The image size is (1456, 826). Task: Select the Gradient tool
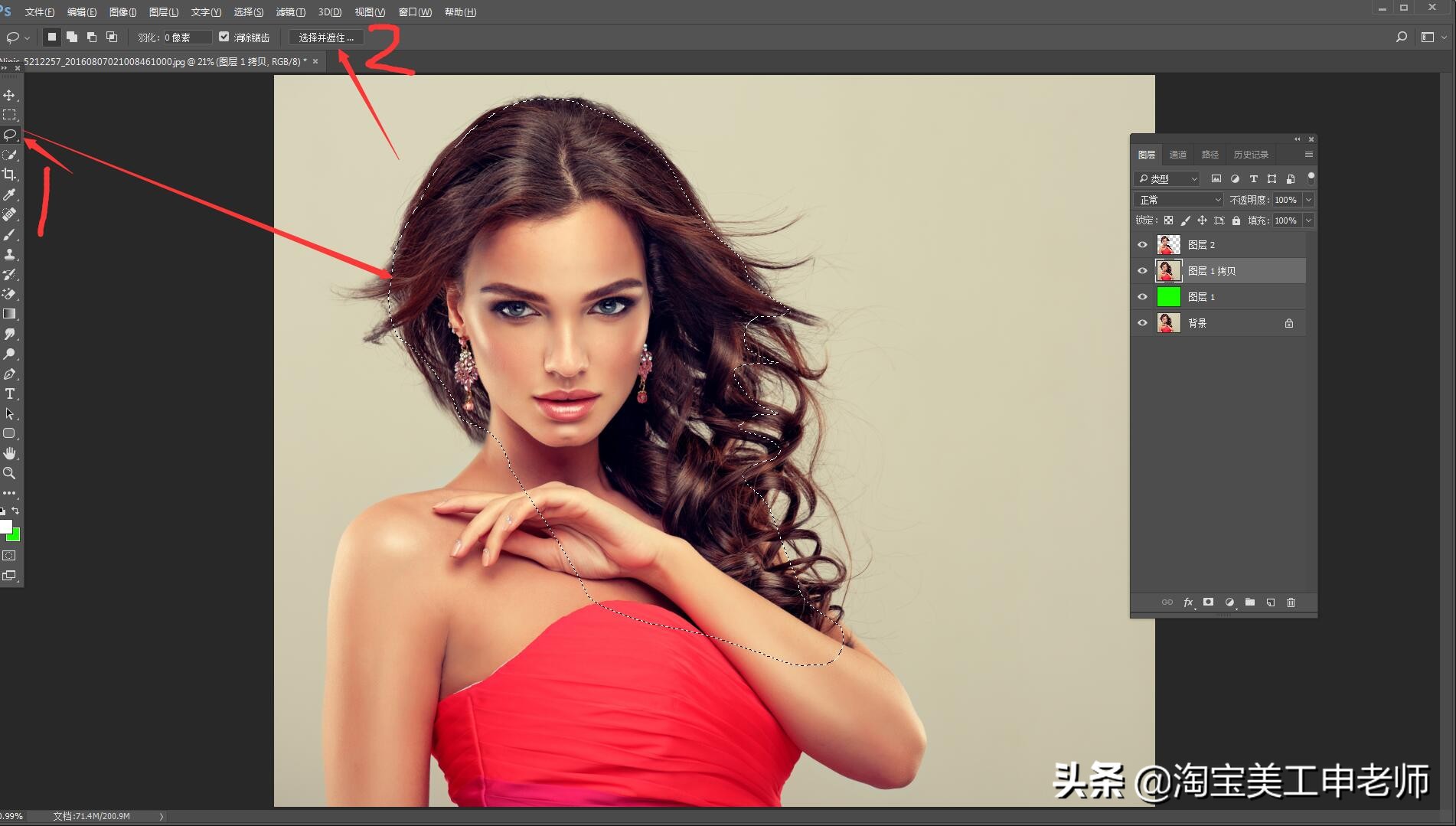pyautogui.click(x=9, y=314)
